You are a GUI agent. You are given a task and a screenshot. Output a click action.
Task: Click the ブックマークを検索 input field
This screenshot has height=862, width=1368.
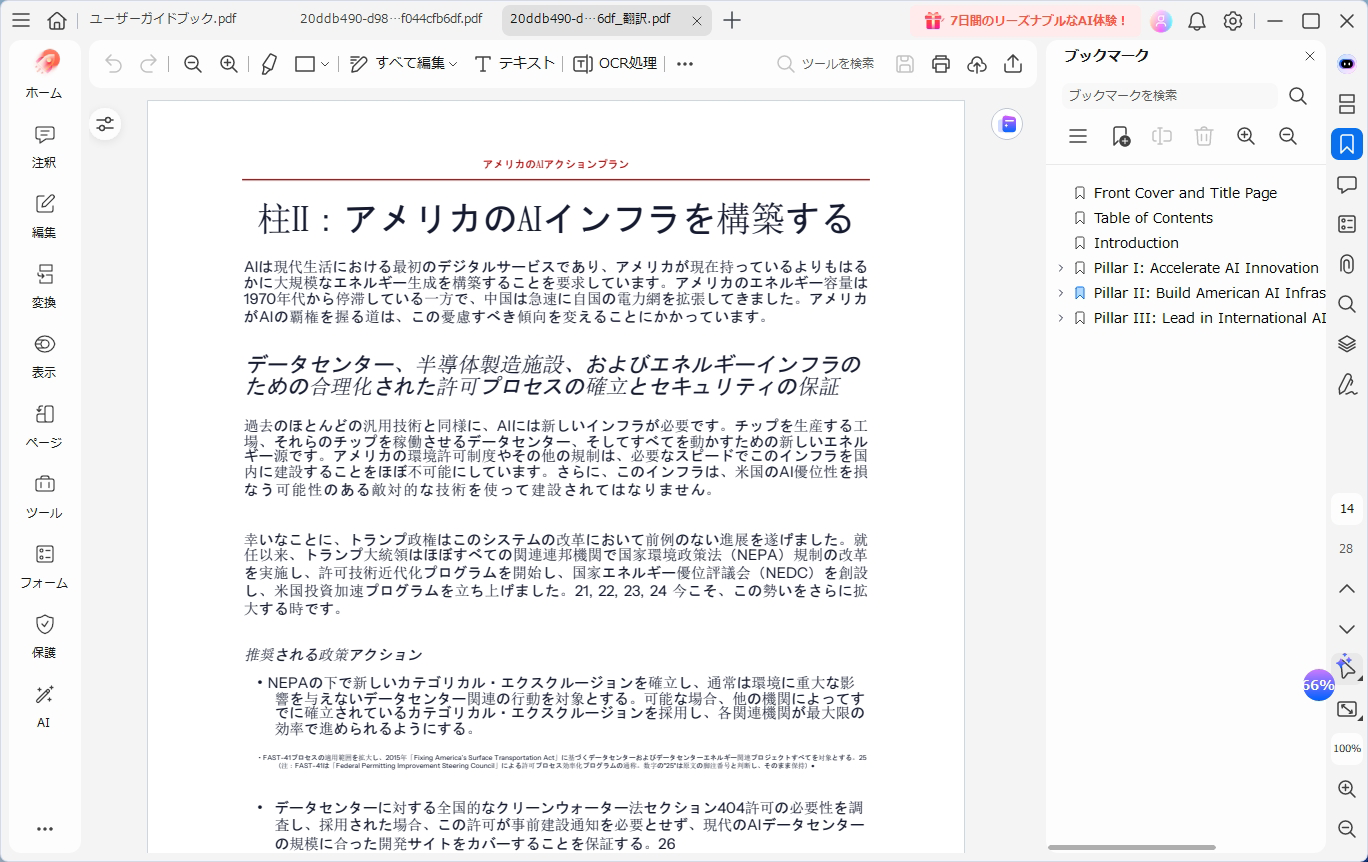pyautogui.click(x=1170, y=96)
